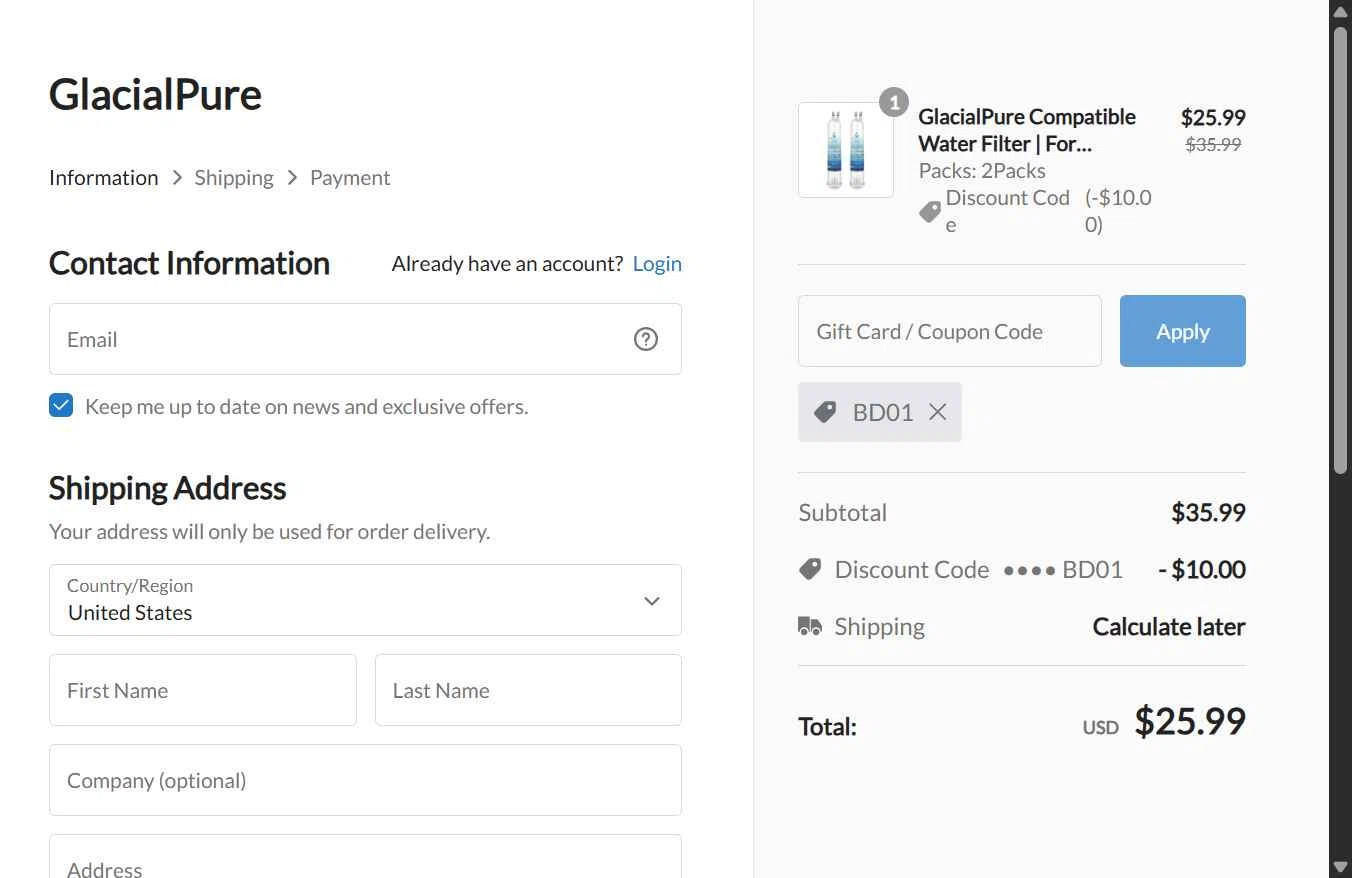Click the Total $25.99 amount

coord(1190,721)
